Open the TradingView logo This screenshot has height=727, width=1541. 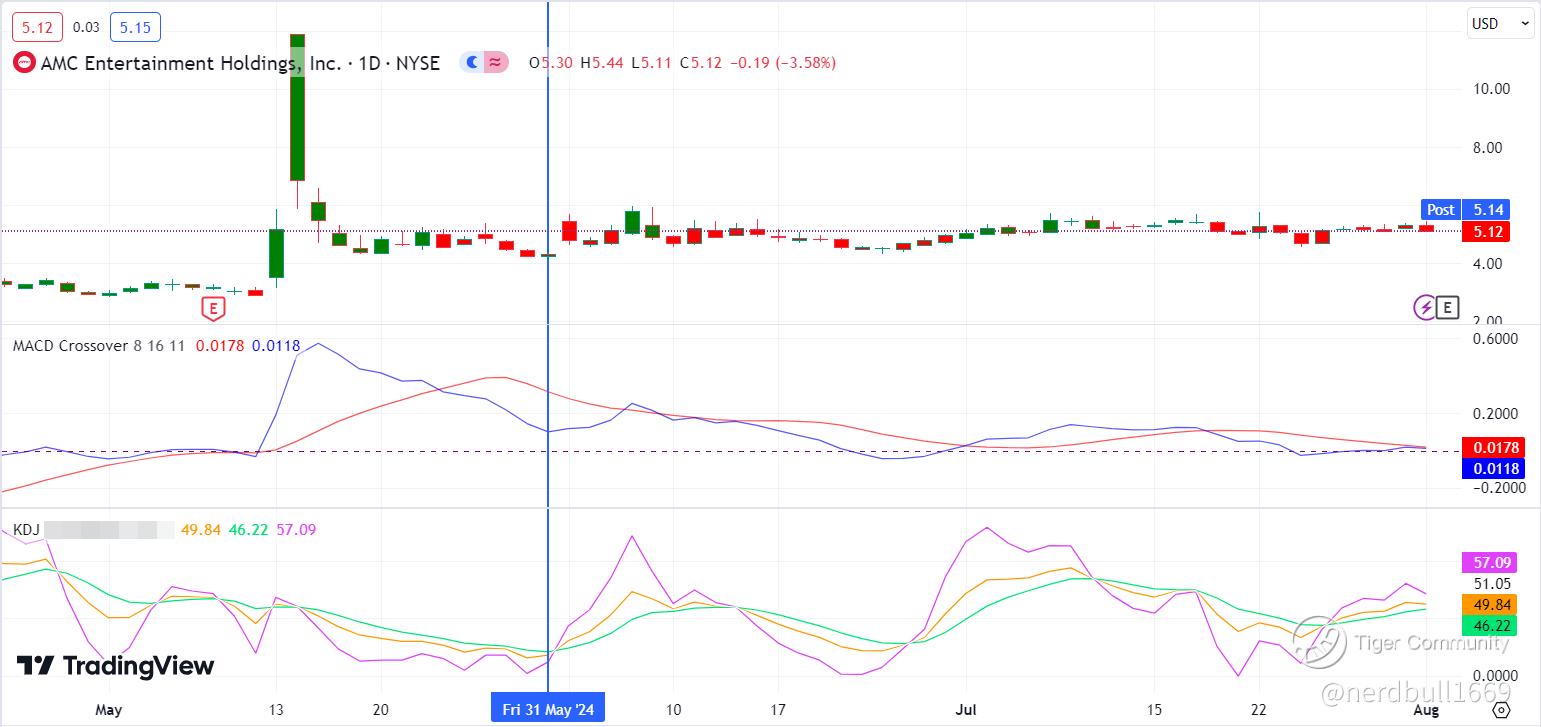pos(115,666)
